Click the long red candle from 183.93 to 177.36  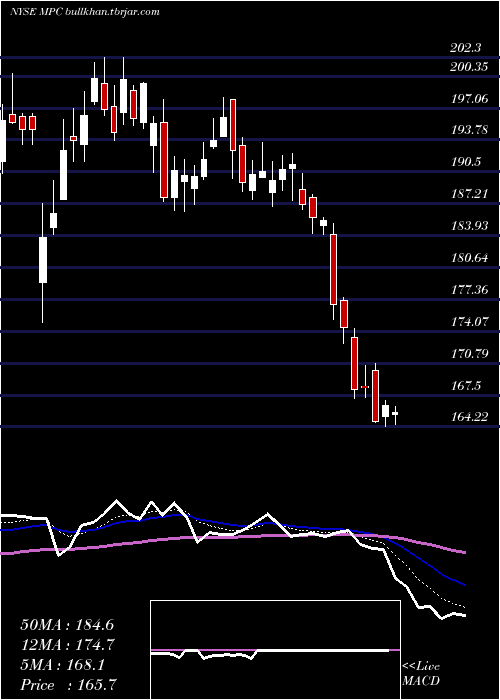[x=333, y=270]
